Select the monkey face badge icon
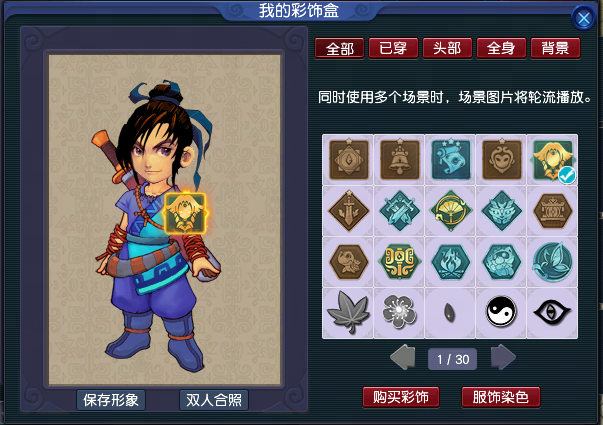 (502, 159)
